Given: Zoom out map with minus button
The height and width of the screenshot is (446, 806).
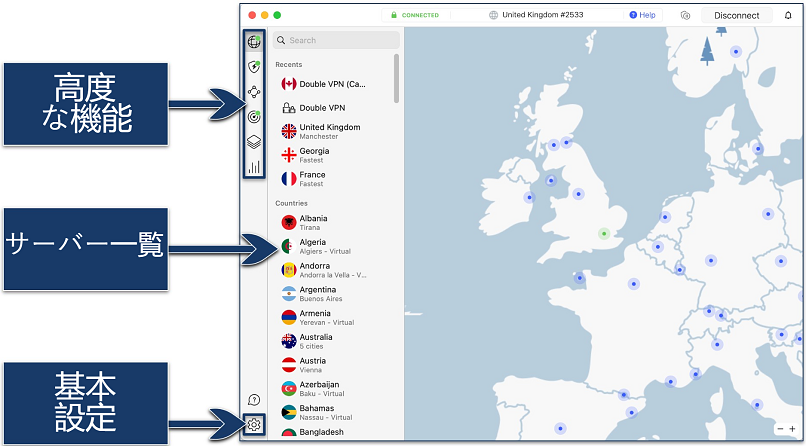Looking at the screenshot, I should tap(780, 429).
